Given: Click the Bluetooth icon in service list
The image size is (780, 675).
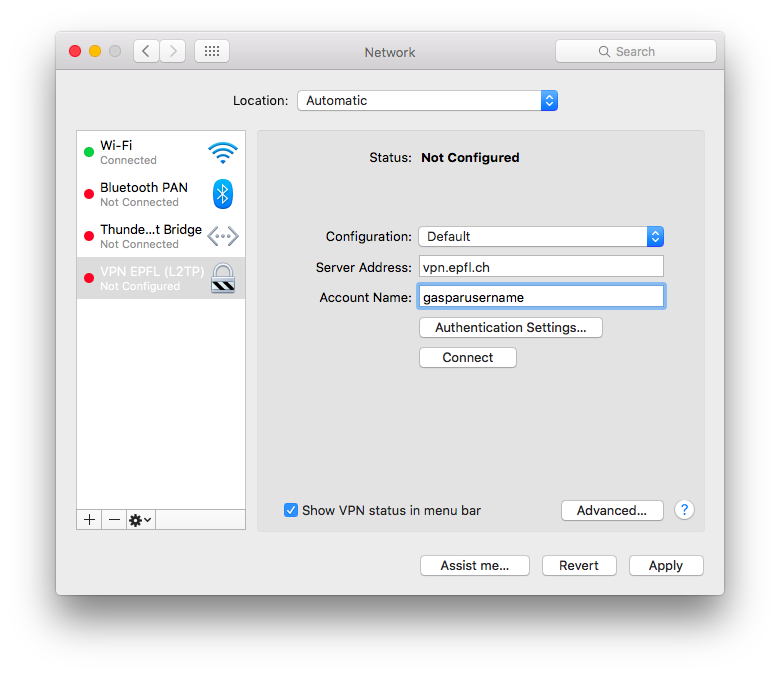Looking at the screenshot, I should (x=223, y=194).
